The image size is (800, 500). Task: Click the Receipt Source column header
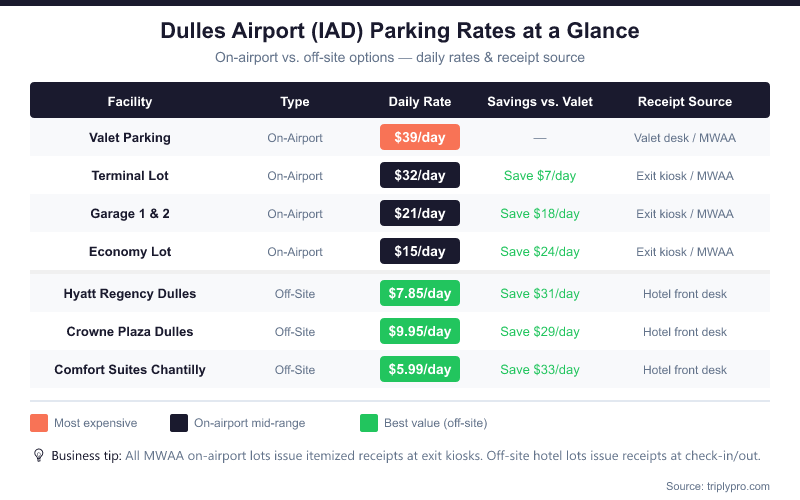[x=685, y=101]
